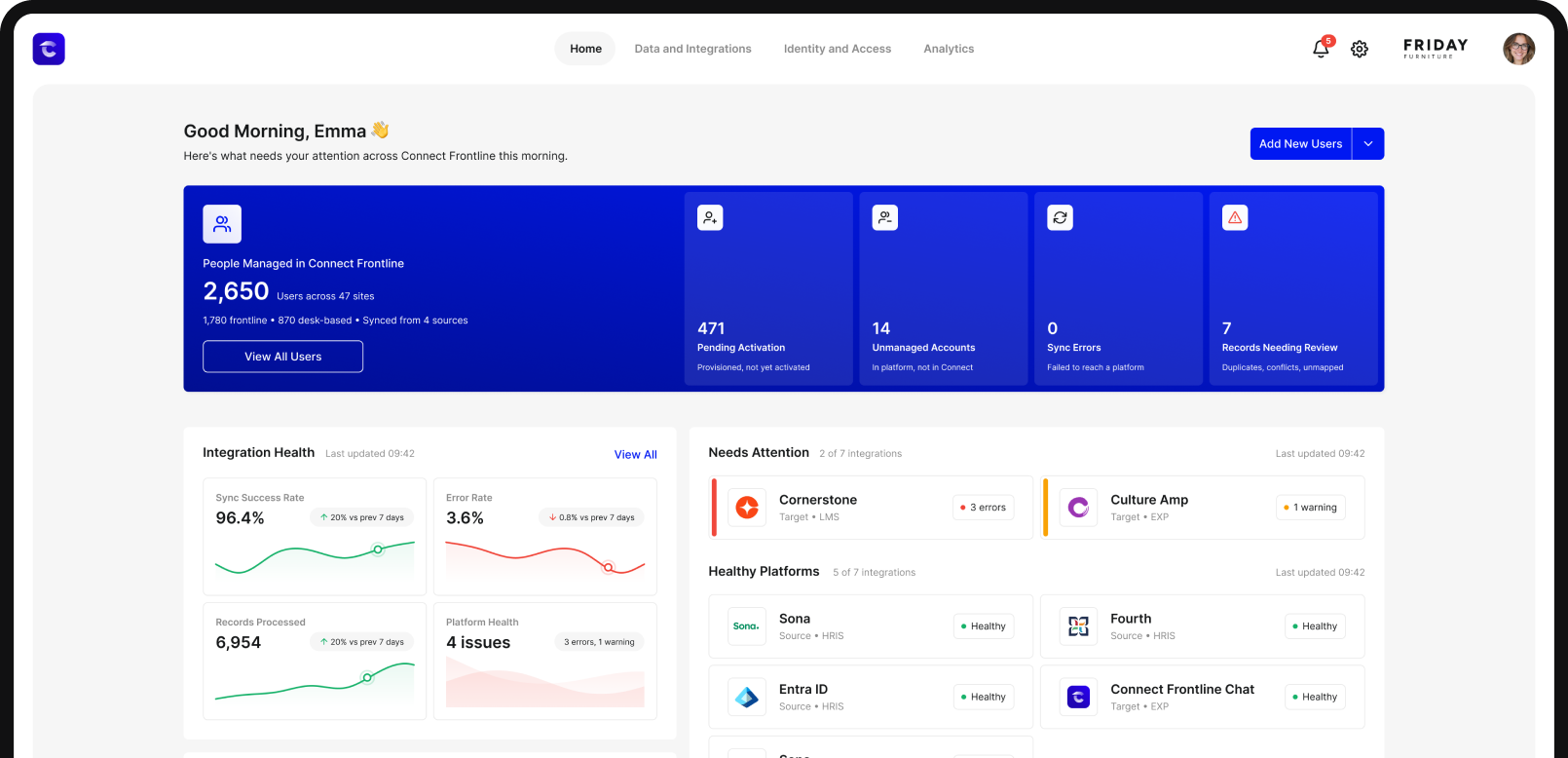Click the '6,954' records processed value
This screenshot has height=758, width=1568.
point(239,643)
